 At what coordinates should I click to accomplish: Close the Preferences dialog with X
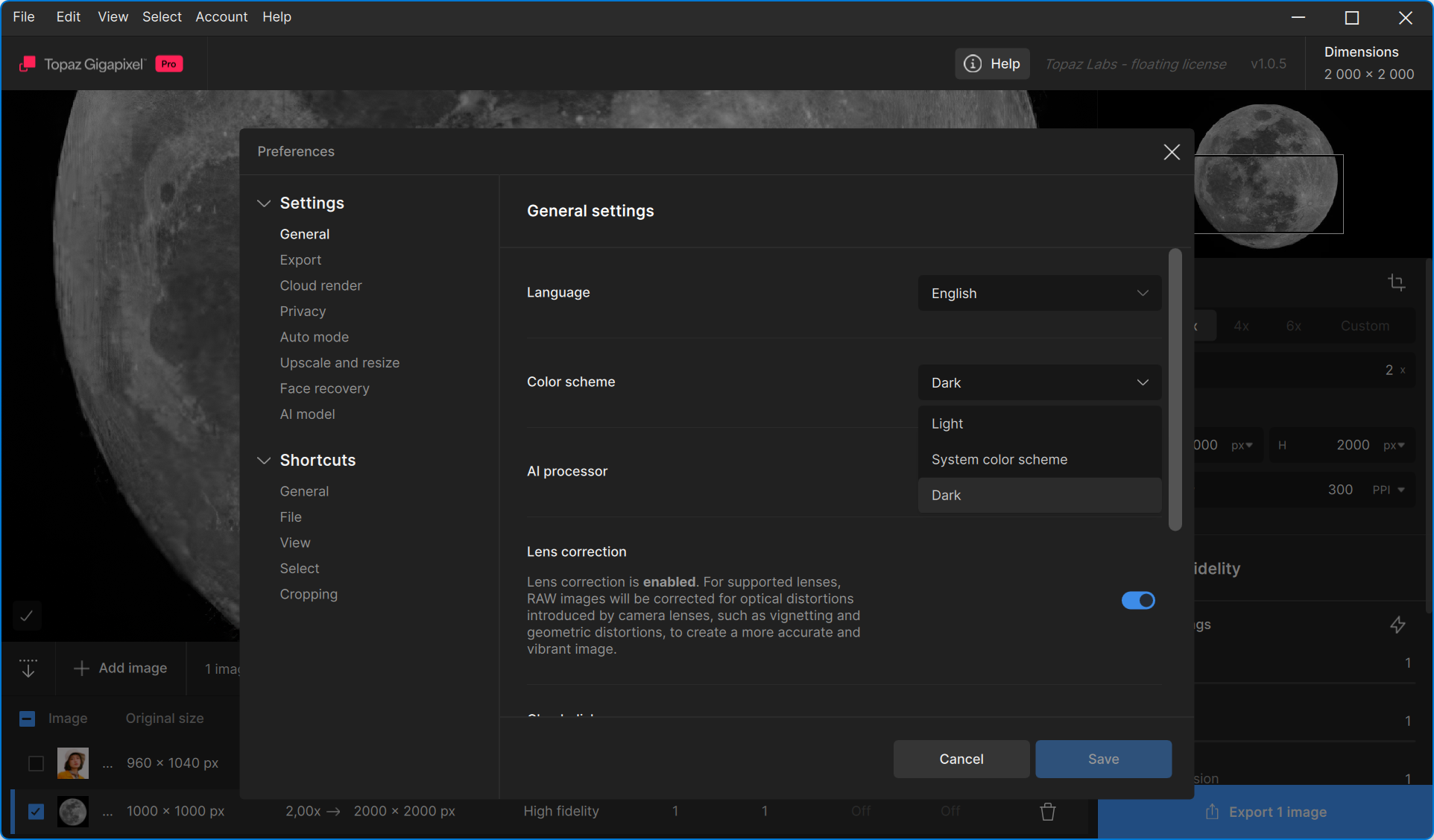(1171, 152)
